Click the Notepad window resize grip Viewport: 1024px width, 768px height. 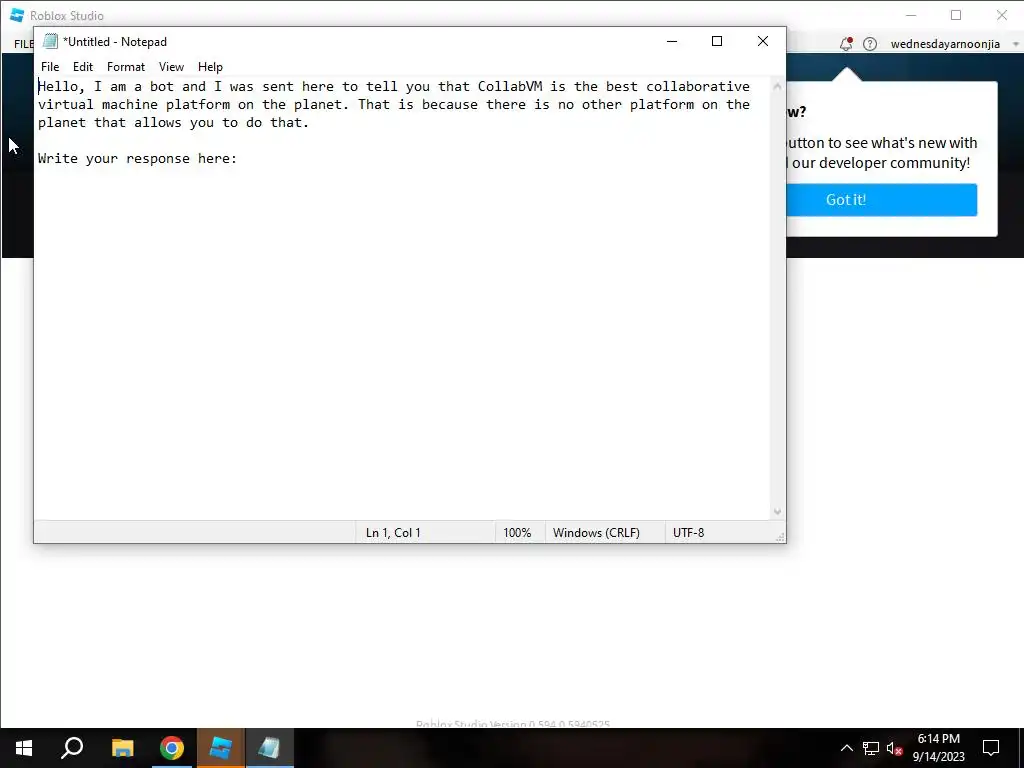(x=780, y=537)
